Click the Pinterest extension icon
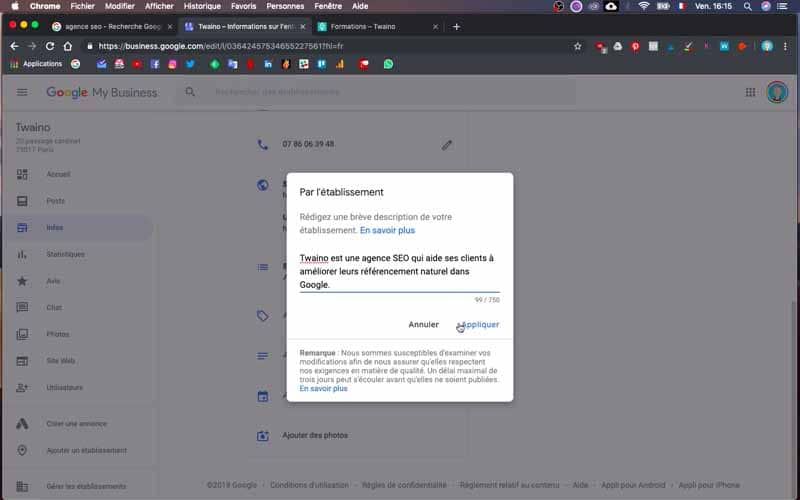Image resolution: width=800 pixels, height=500 pixels. [635, 46]
